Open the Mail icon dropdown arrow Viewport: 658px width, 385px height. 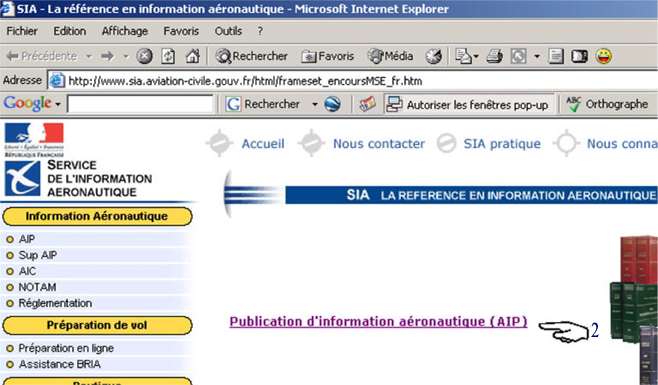pos(476,56)
